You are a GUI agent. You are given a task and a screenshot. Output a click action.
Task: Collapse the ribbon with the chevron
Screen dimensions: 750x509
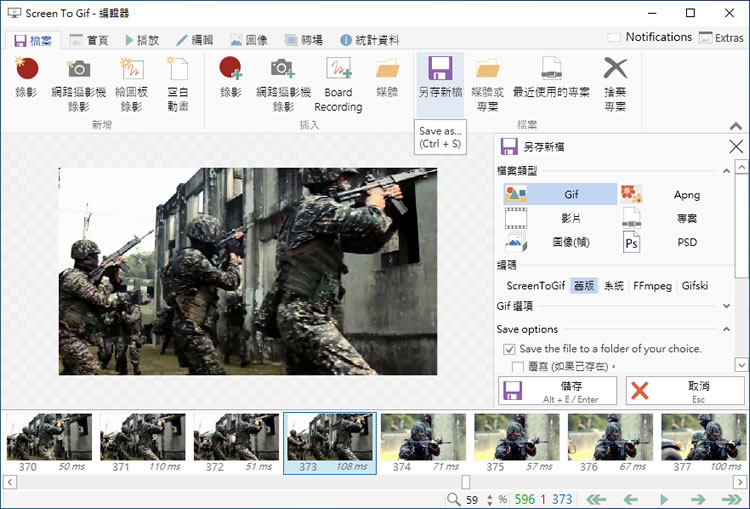point(736,126)
